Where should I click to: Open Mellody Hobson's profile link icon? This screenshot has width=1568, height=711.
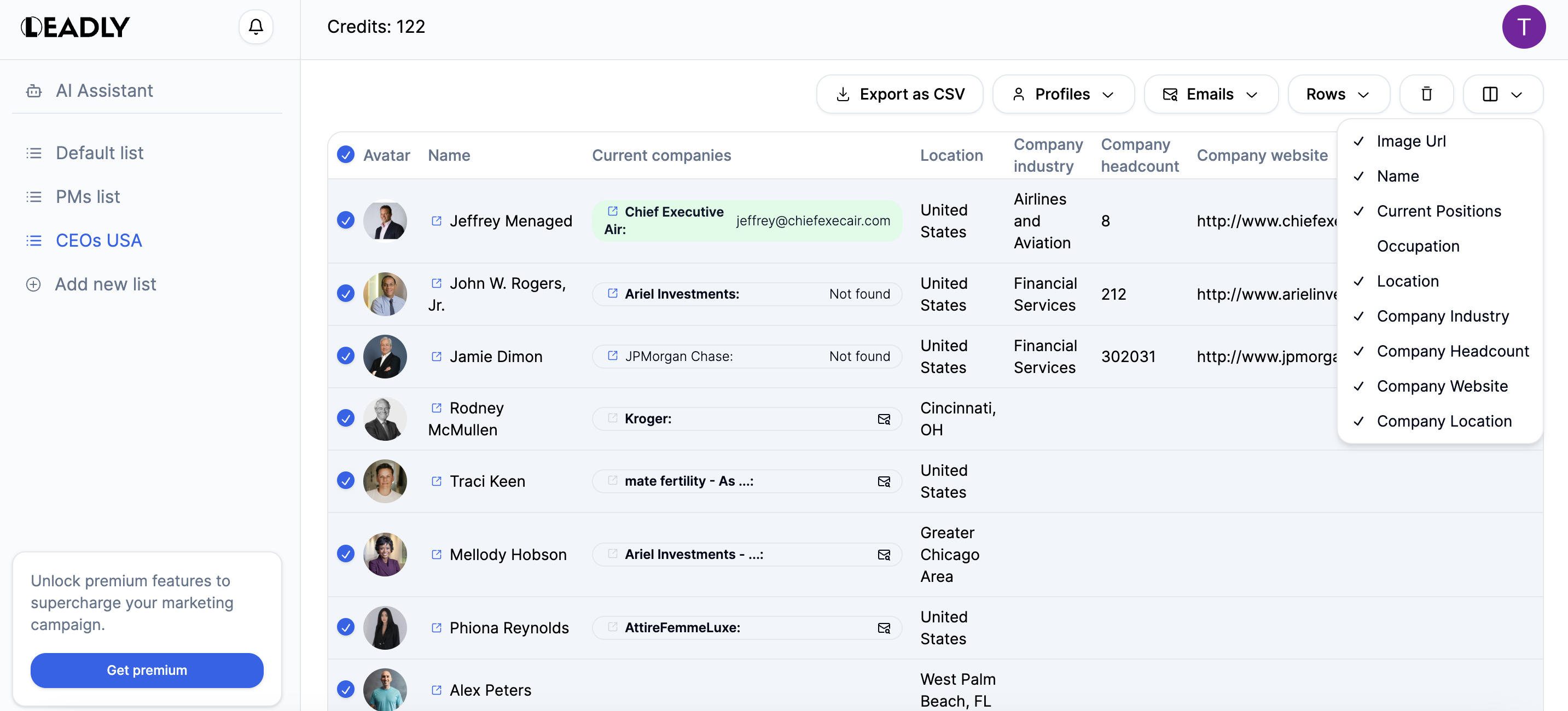click(437, 554)
